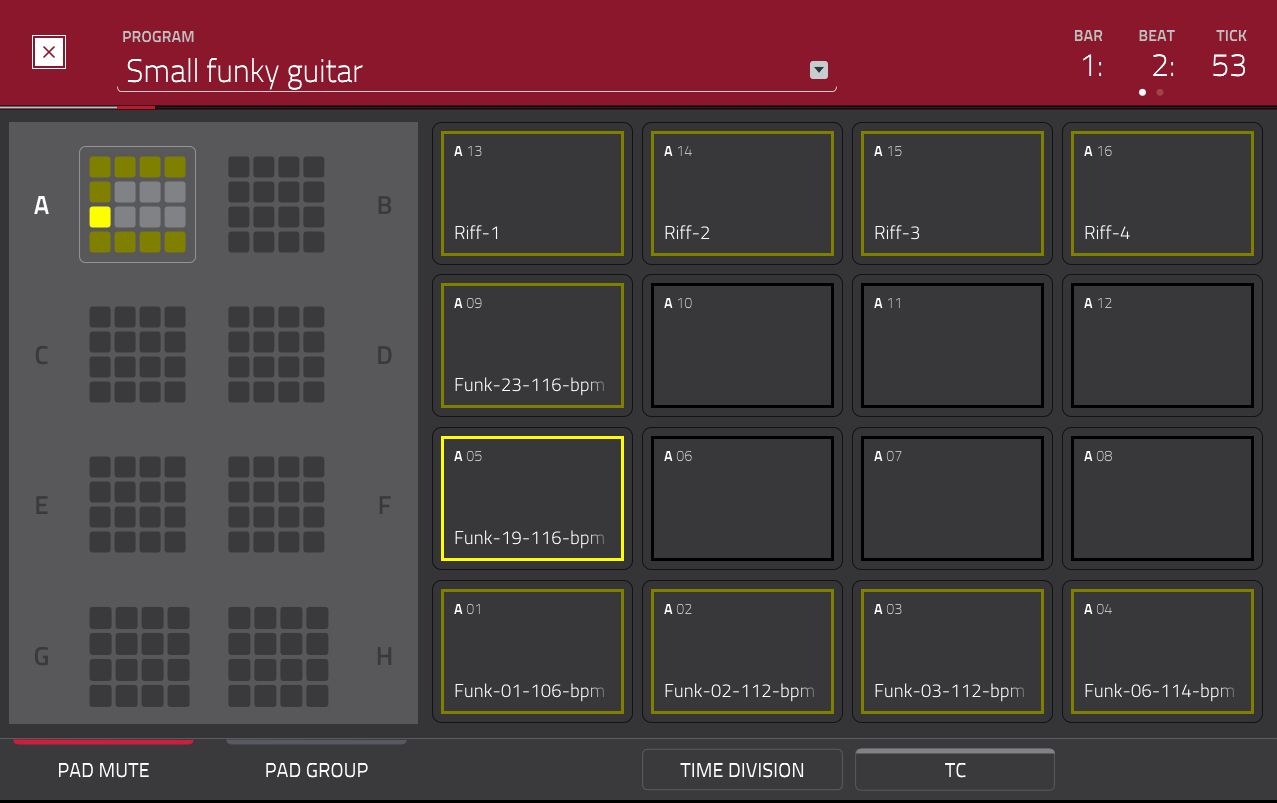
Task: Switch to the PAD MUTE tab
Action: pos(103,770)
